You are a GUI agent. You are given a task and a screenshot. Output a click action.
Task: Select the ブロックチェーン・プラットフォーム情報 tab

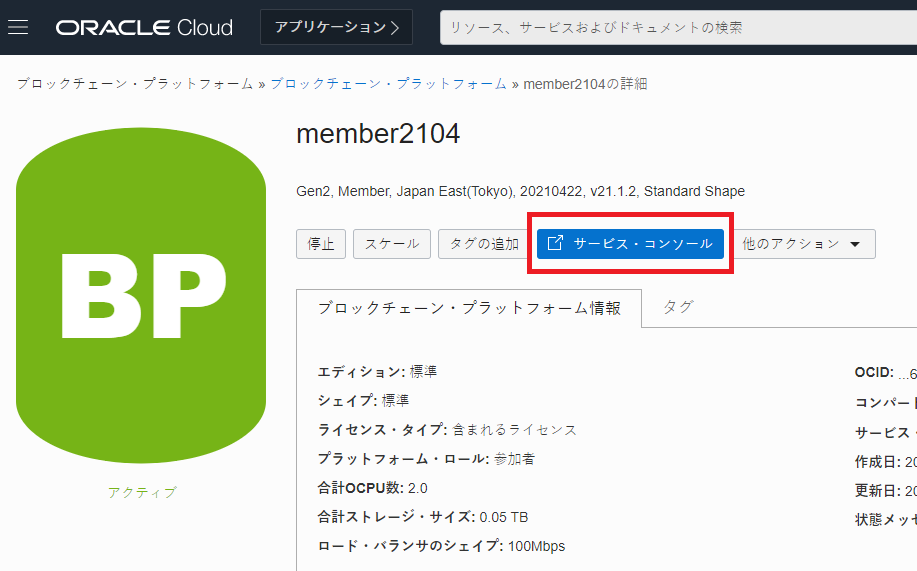(x=469, y=308)
